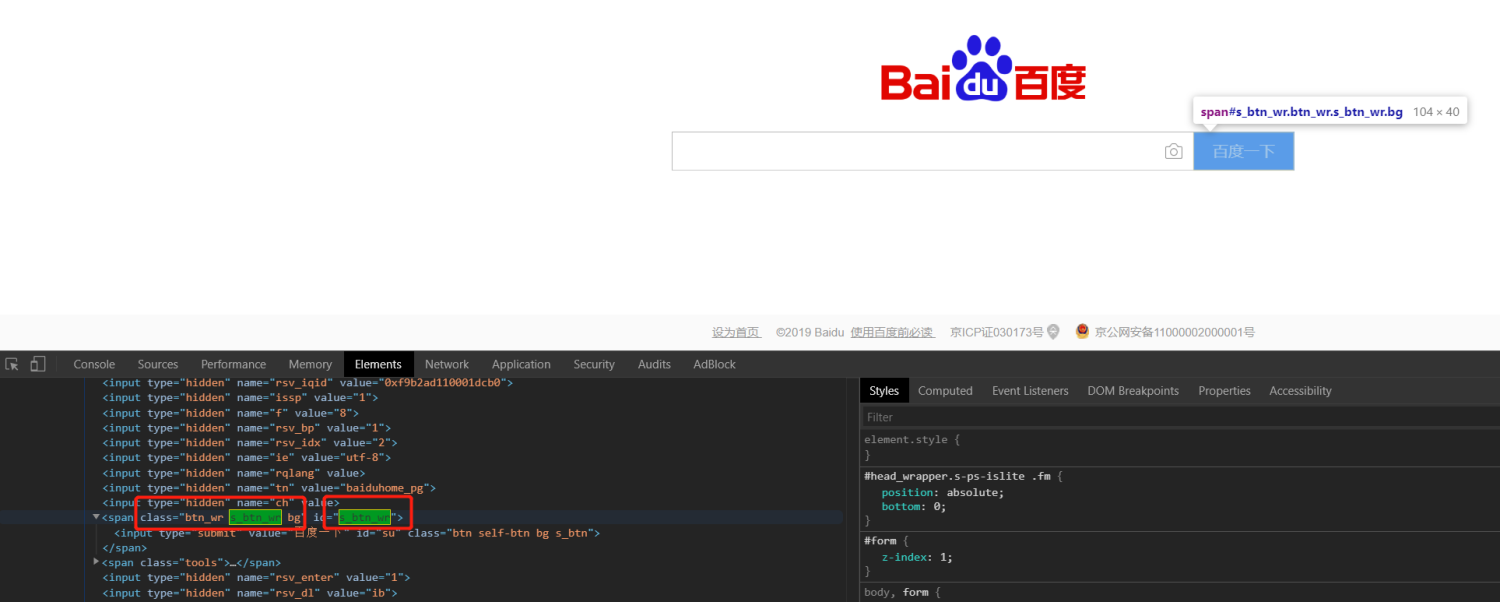Click the shield icon beside 京ICP证030173号
The height and width of the screenshot is (602, 1500).
(1053, 332)
